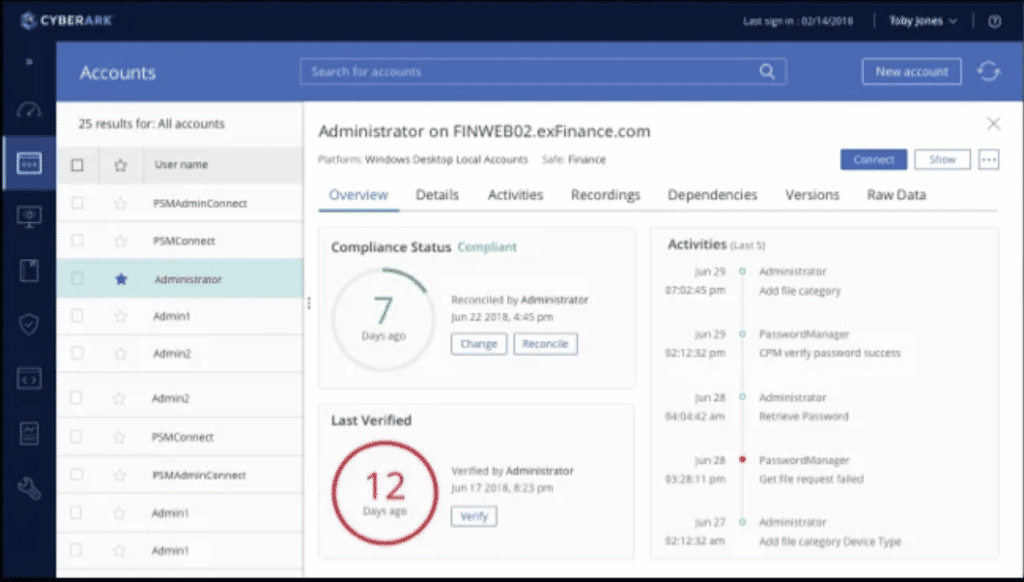Unfavorite the Administrator account star
Image resolution: width=1024 pixels, height=582 pixels.
[121, 280]
